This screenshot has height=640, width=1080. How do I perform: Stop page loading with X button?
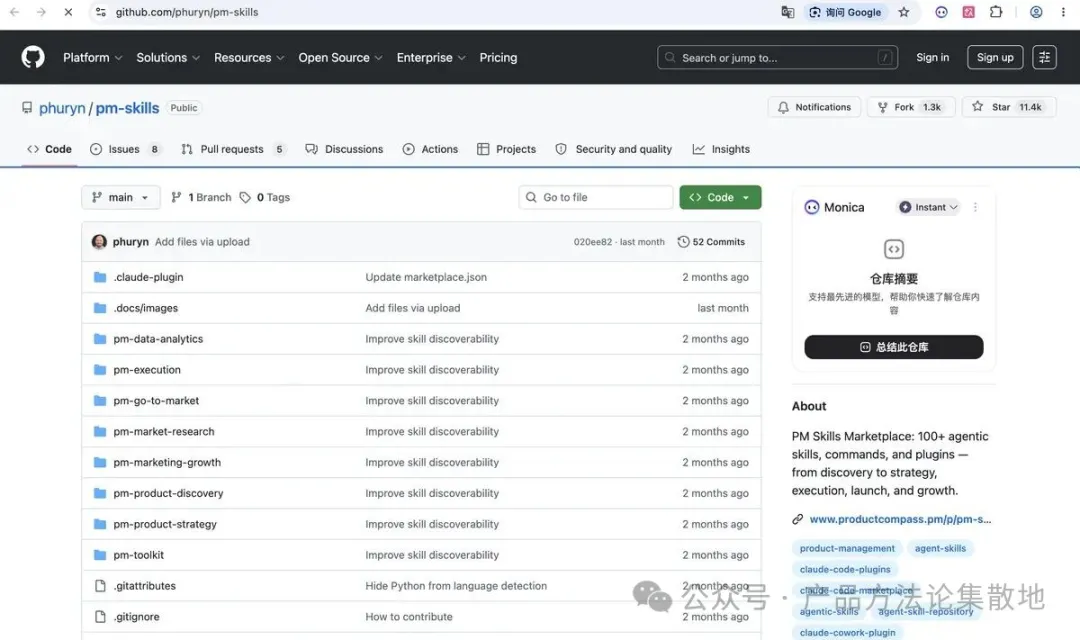pyautogui.click(x=68, y=12)
